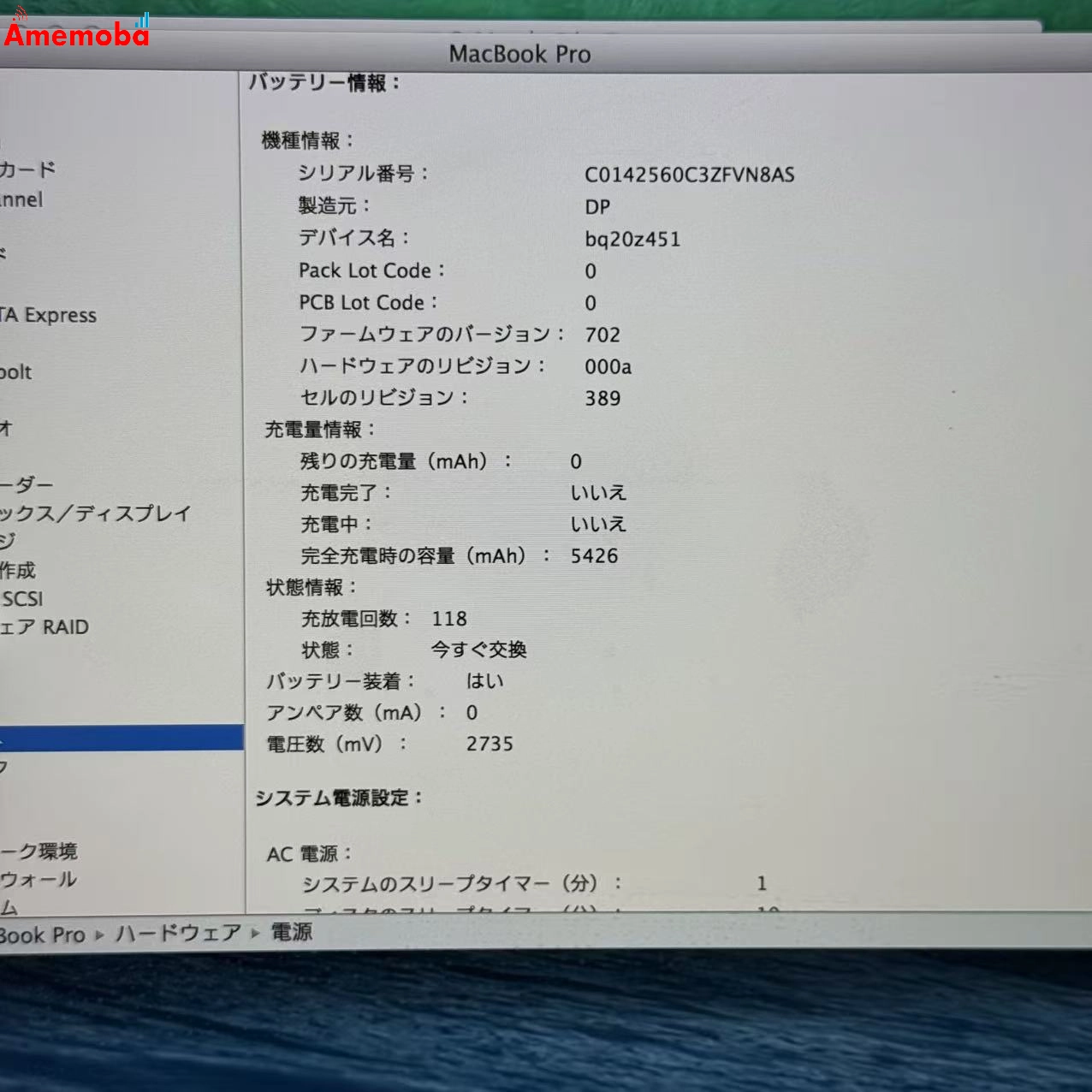Click serial number C0142560C3ZFVN8AS
The height and width of the screenshot is (1092, 1092).
coord(690,175)
